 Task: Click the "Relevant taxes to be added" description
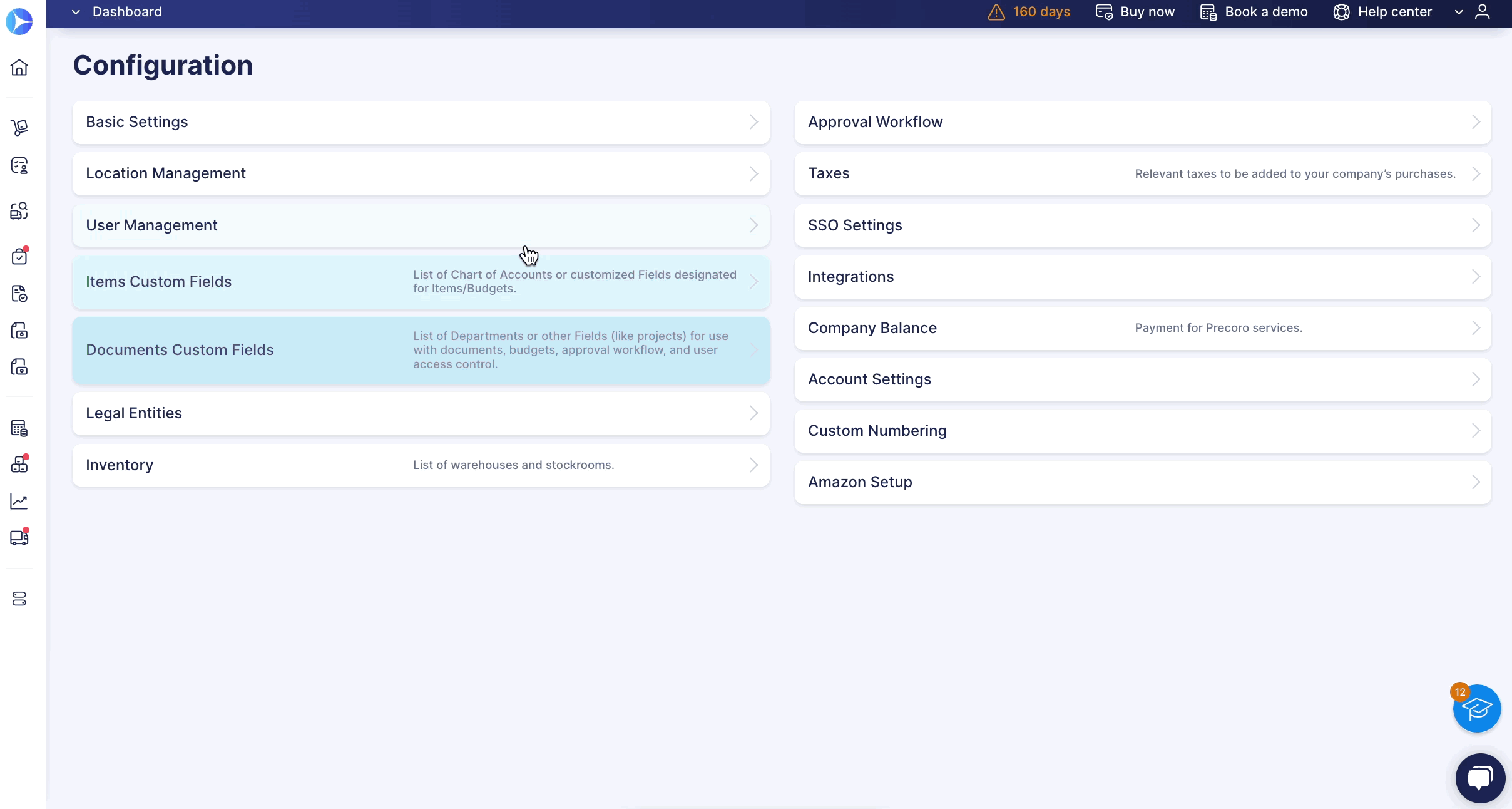1295,174
